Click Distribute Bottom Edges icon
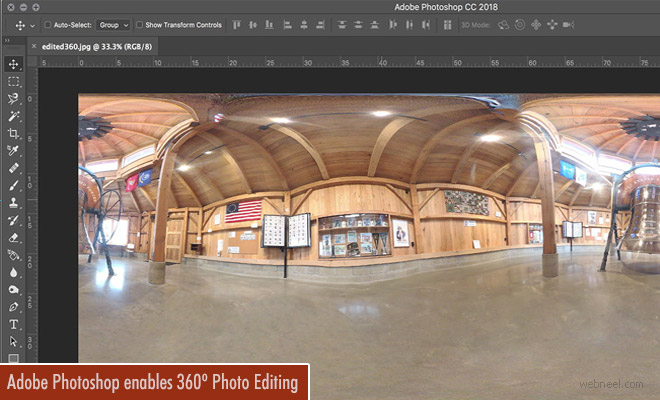This screenshot has width=660, height=400. 375,25
